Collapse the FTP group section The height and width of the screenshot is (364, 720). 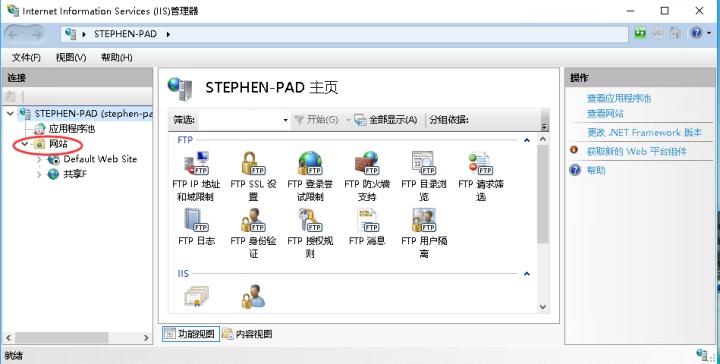point(527,140)
